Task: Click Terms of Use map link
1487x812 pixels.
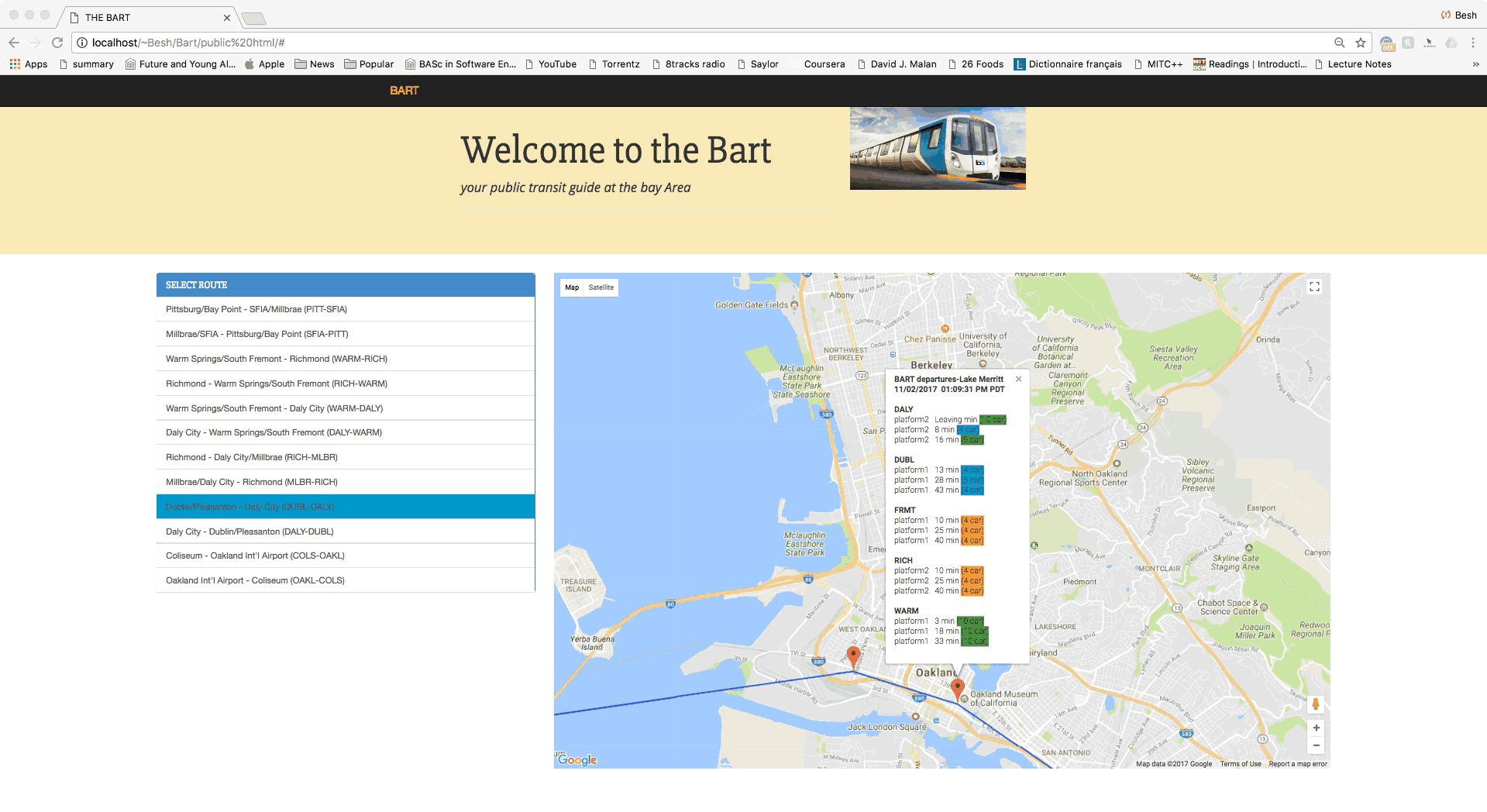Action: click(1240, 764)
